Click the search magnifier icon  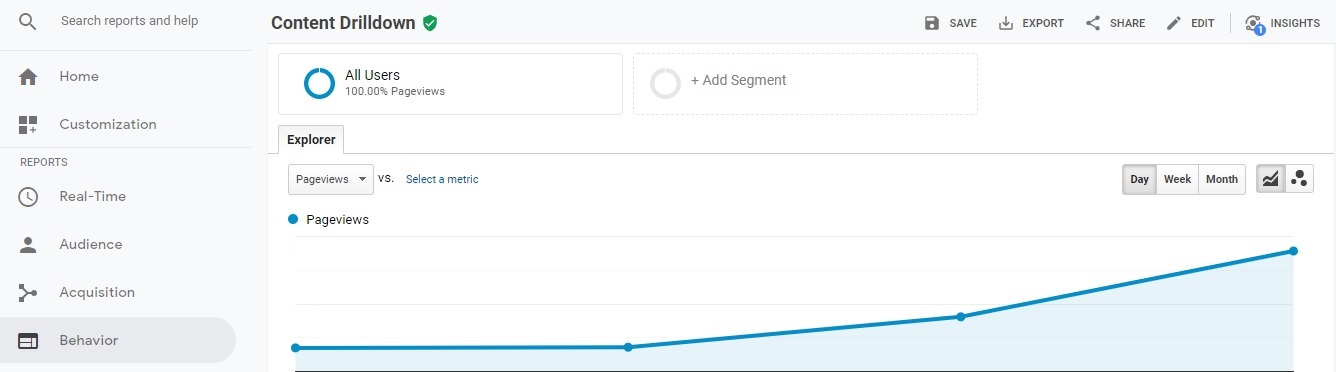coord(28,21)
